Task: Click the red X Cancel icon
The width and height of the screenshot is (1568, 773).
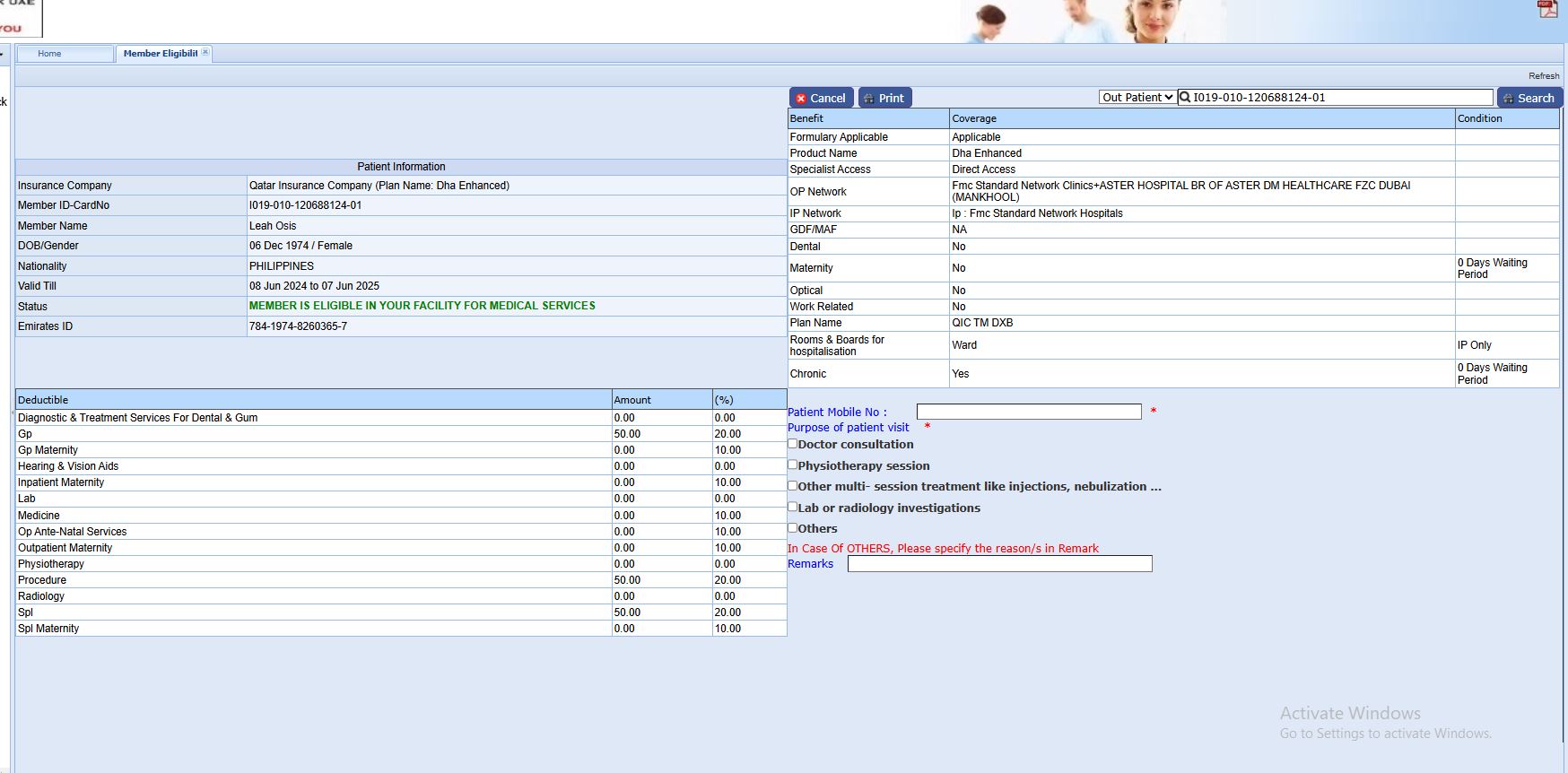Action: tap(801, 99)
